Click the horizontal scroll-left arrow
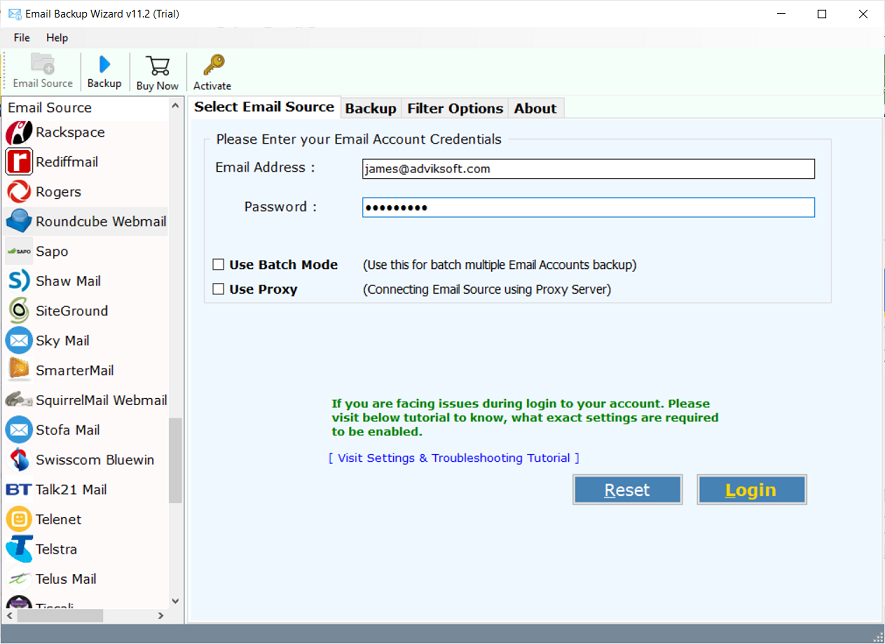Image resolution: width=885 pixels, height=644 pixels. pos(10,616)
